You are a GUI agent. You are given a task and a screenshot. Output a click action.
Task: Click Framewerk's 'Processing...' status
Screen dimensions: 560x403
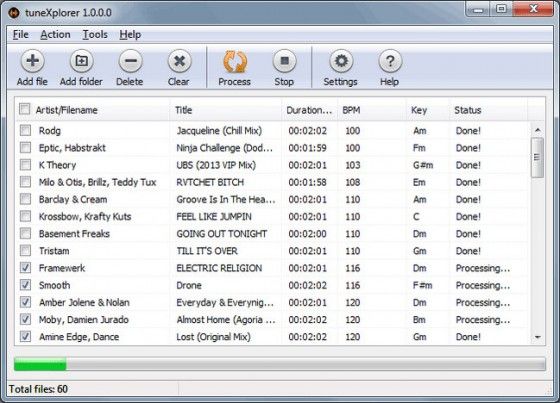pos(483,268)
